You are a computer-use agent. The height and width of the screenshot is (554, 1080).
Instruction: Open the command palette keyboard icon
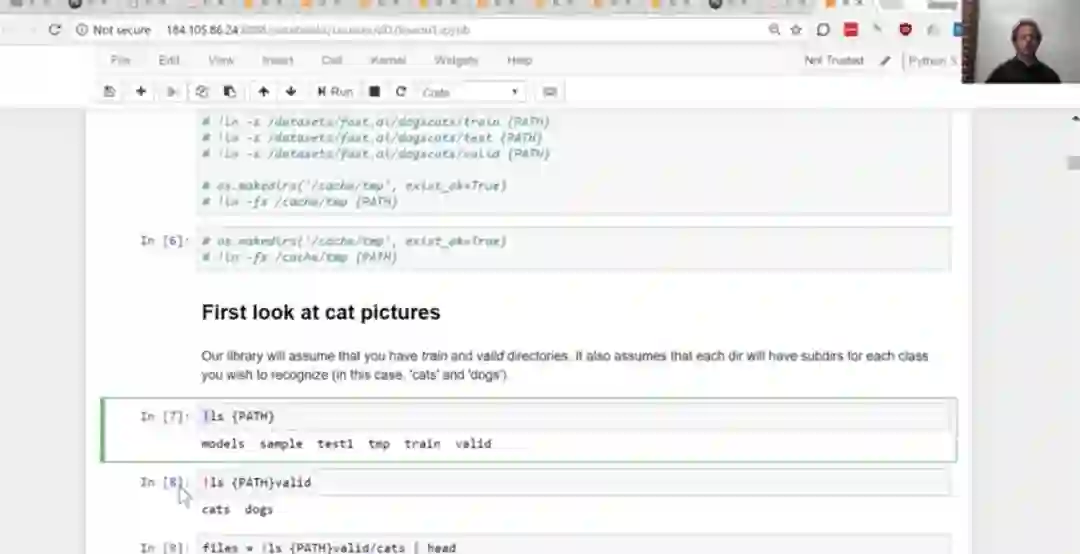550,92
